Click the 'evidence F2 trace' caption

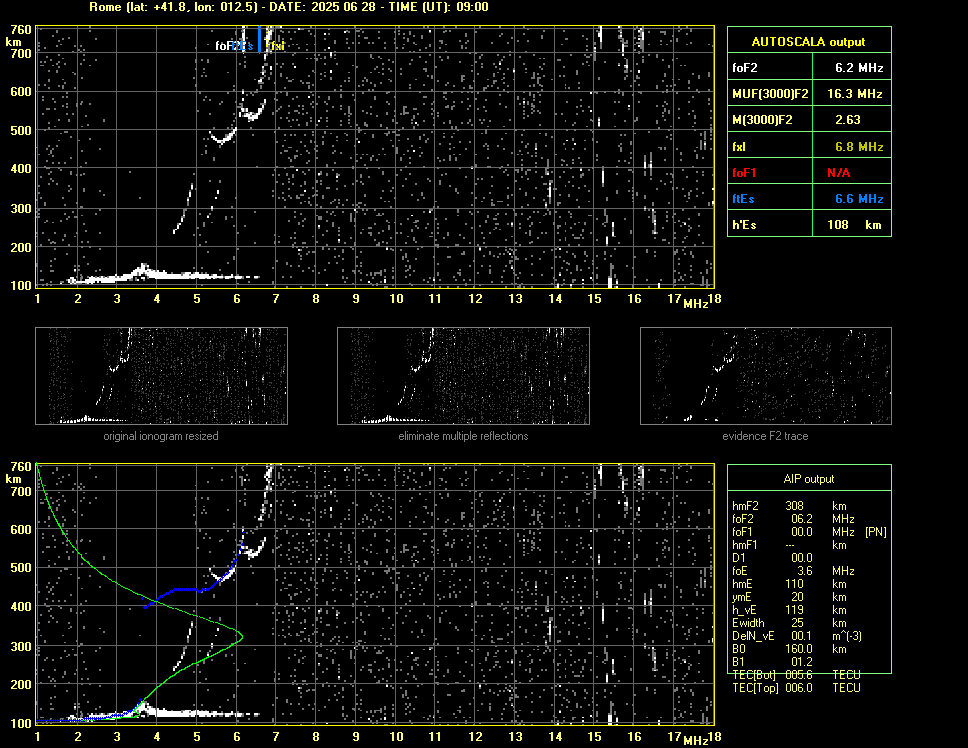765,436
